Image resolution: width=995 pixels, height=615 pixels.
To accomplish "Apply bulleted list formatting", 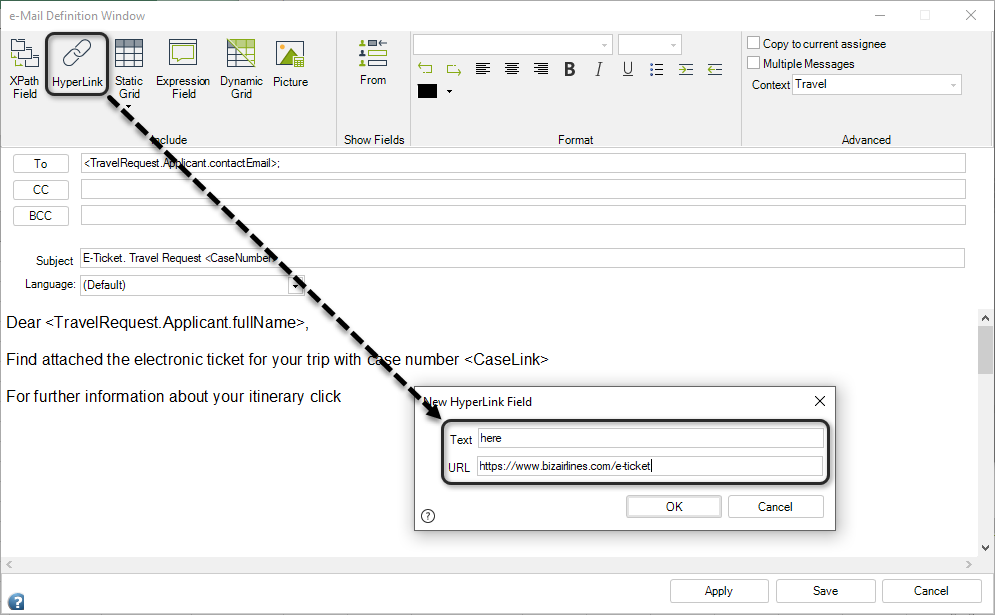I will point(657,69).
